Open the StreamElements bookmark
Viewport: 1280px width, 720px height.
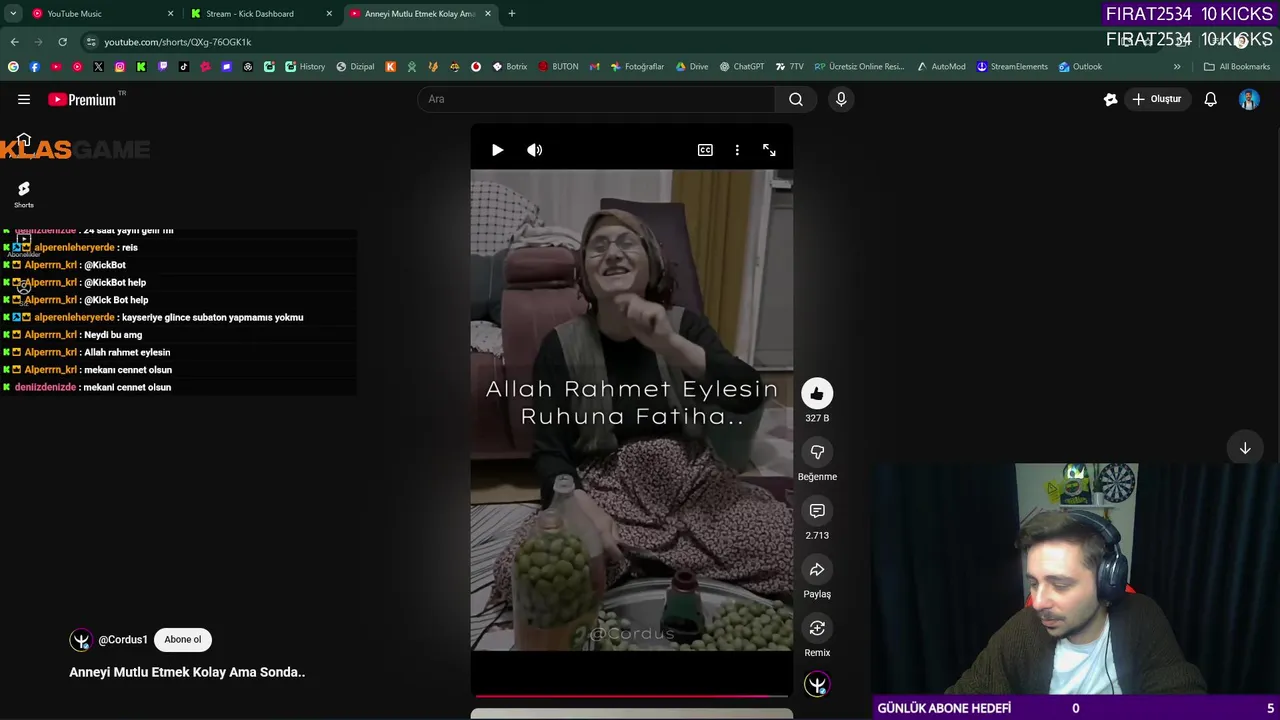click(1012, 67)
